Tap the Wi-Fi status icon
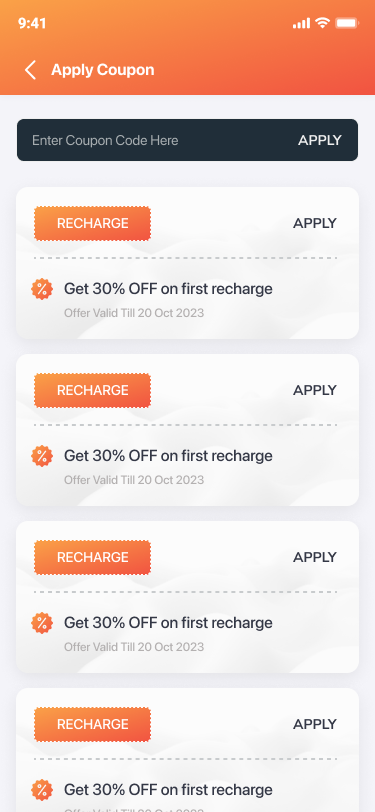This screenshot has width=375, height=812. 323,23
